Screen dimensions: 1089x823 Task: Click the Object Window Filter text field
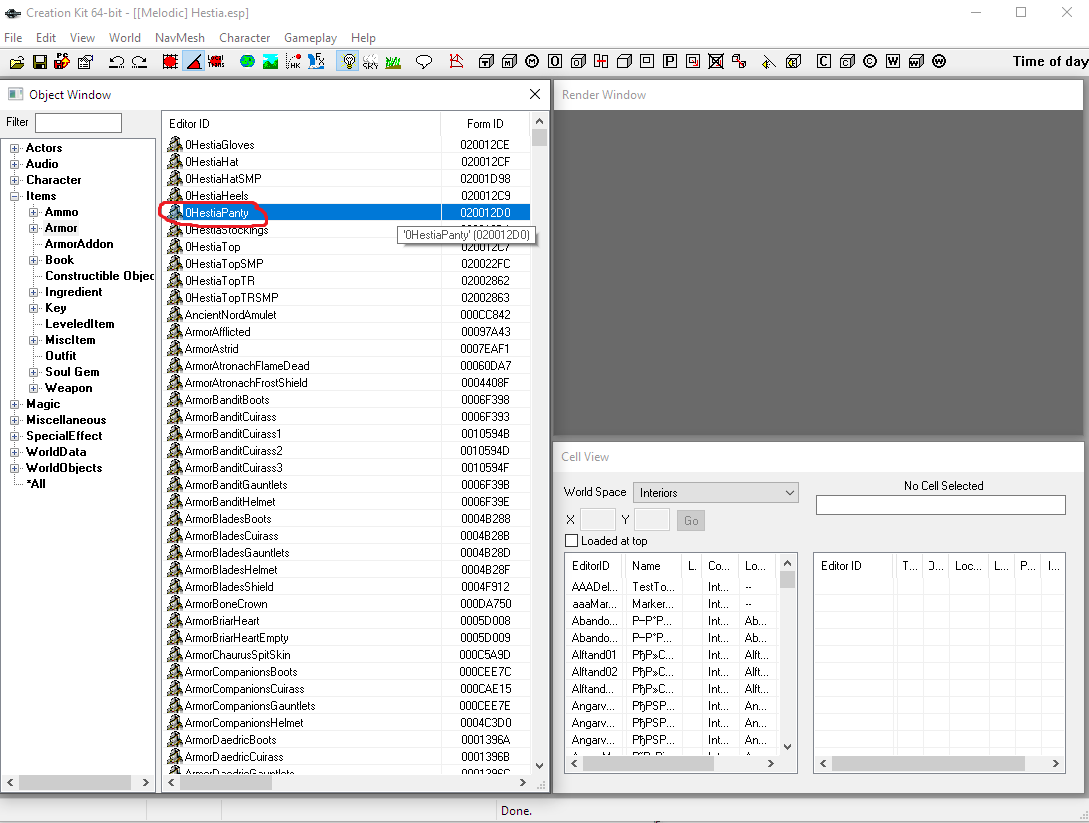tap(78, 123)
